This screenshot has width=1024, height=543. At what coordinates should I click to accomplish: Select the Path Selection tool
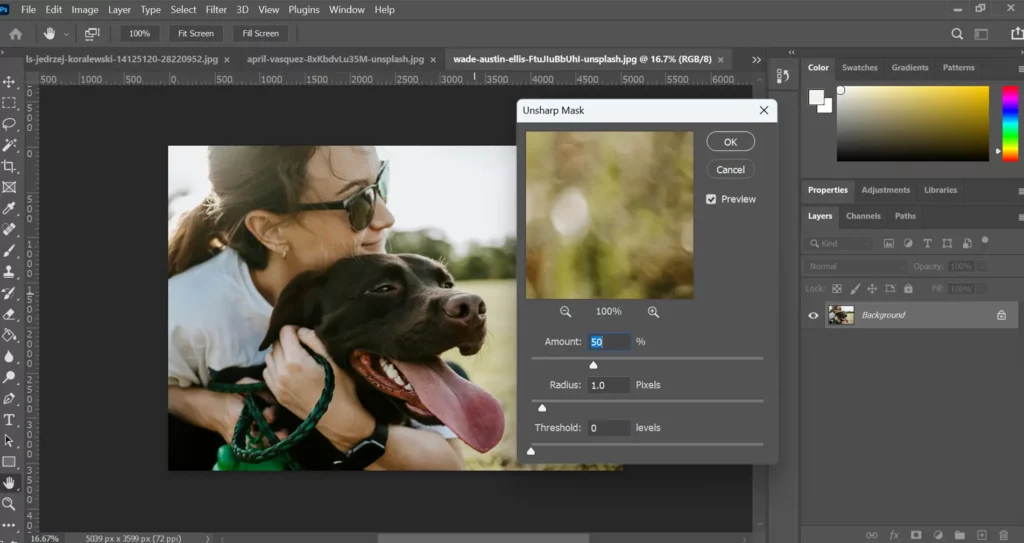pyautogui.click(x=9, y=440)
